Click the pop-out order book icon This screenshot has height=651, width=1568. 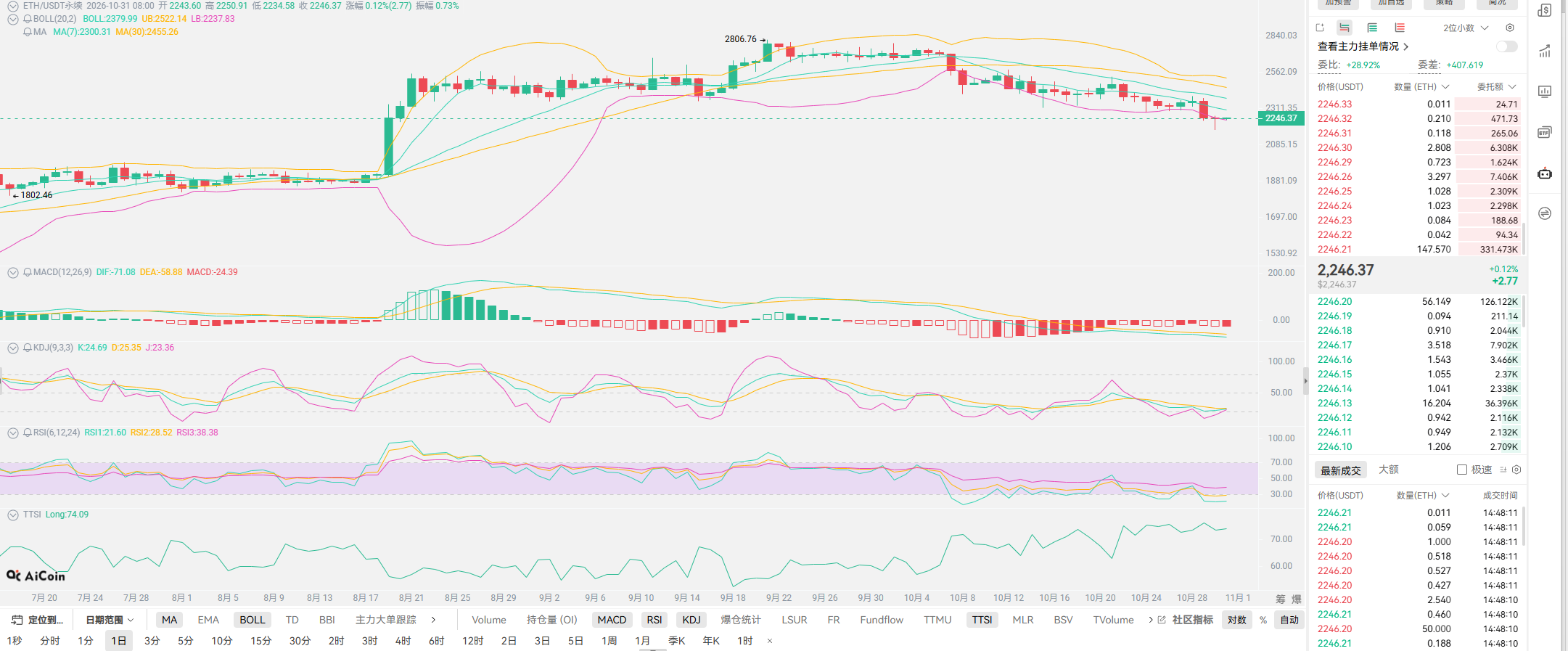pos(1320,28)
